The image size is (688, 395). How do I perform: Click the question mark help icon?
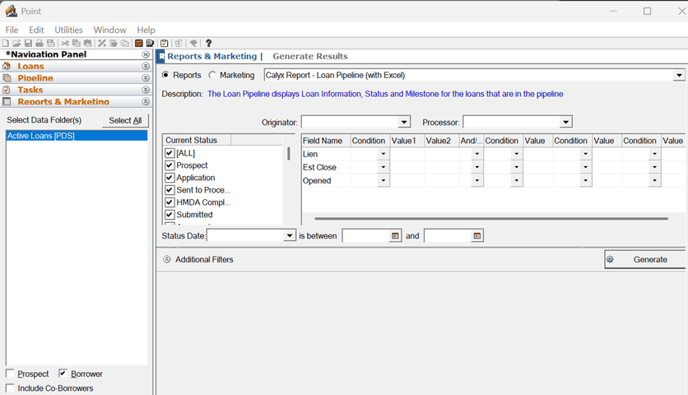point(208,43)
